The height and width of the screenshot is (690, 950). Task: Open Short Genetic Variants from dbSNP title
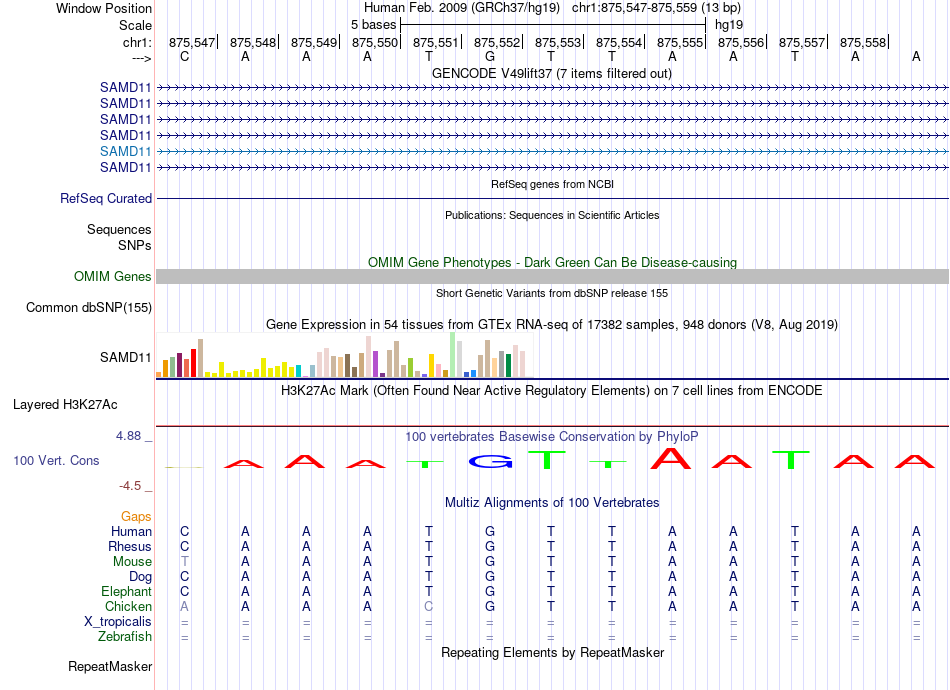(552, 293)
